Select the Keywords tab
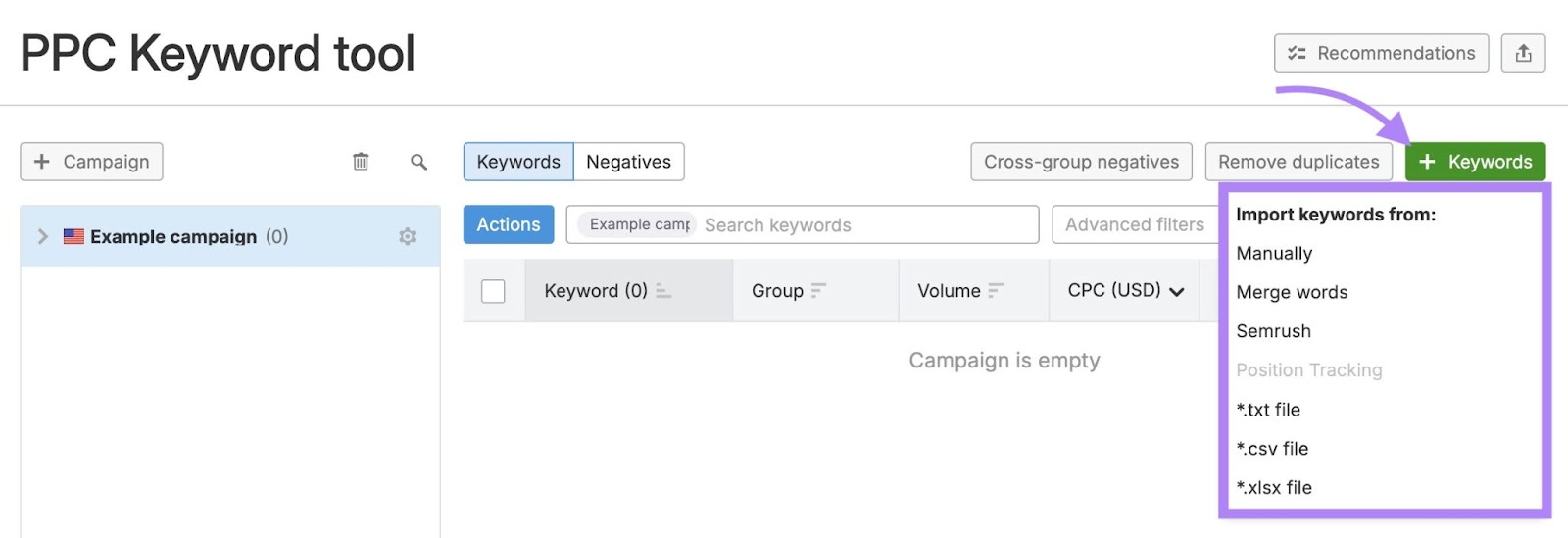This screenshot has width=1568, height=538. [x=518, y=162]
